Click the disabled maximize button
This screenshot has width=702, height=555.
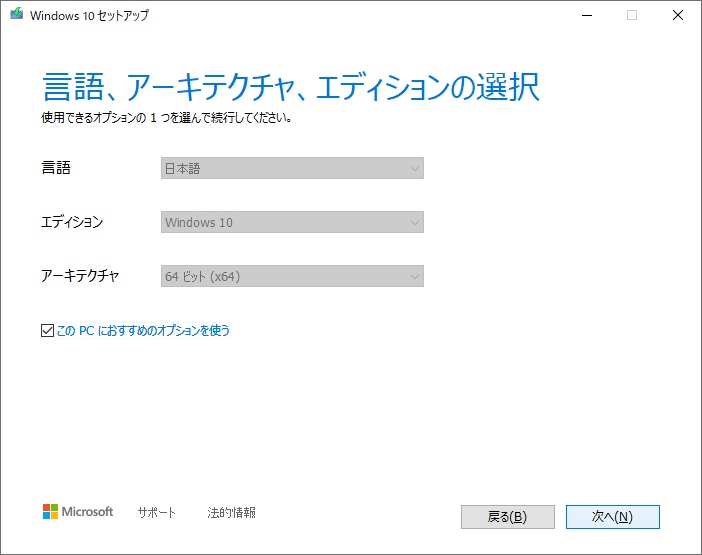[632, 15]
